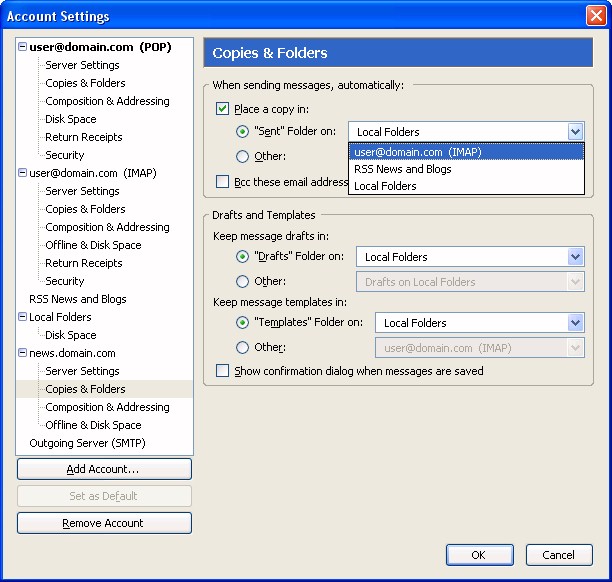
Task: Open Disk Space under the POP account
Action: point(71,119)
